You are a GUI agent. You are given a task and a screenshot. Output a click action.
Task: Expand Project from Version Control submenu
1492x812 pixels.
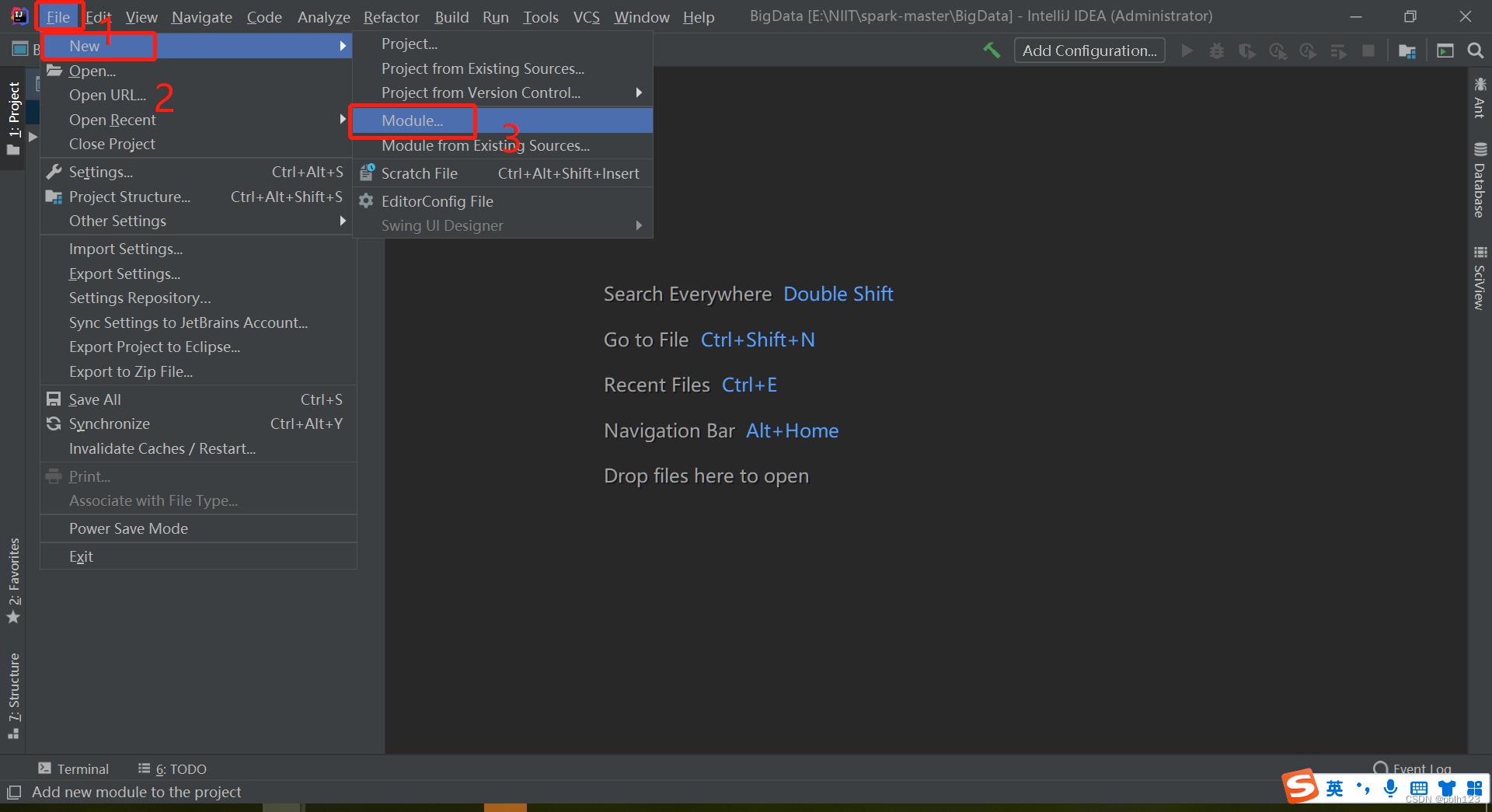click(x=639, y=92)
